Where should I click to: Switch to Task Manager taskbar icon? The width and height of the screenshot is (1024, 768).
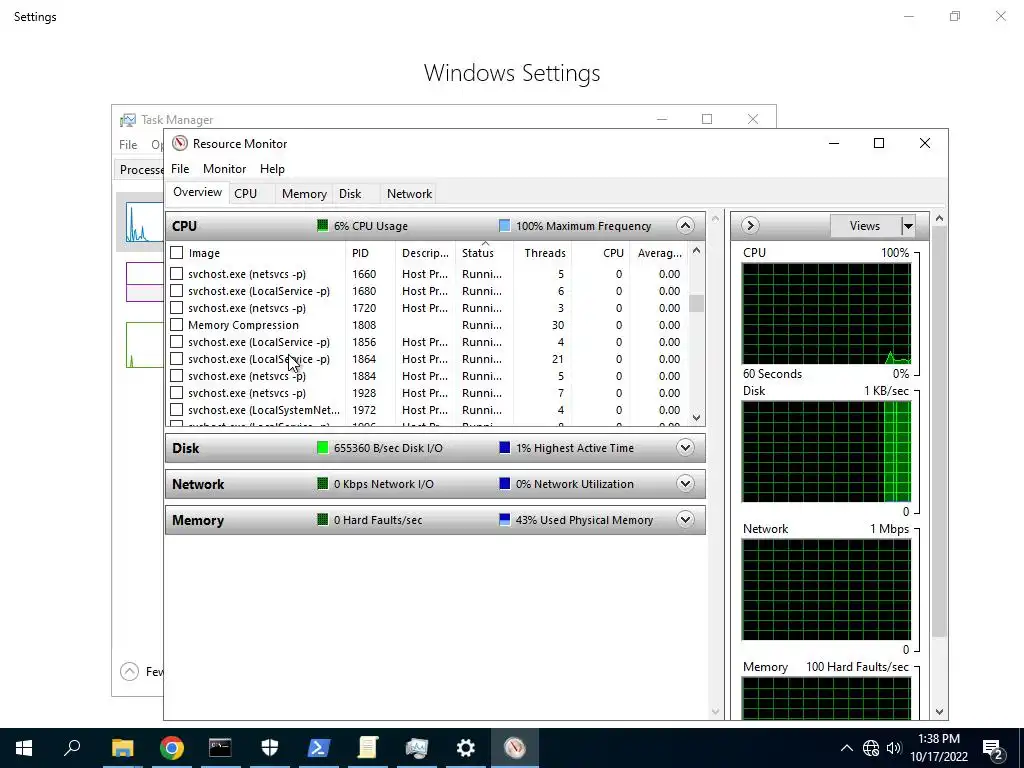[x=417, y=748]
